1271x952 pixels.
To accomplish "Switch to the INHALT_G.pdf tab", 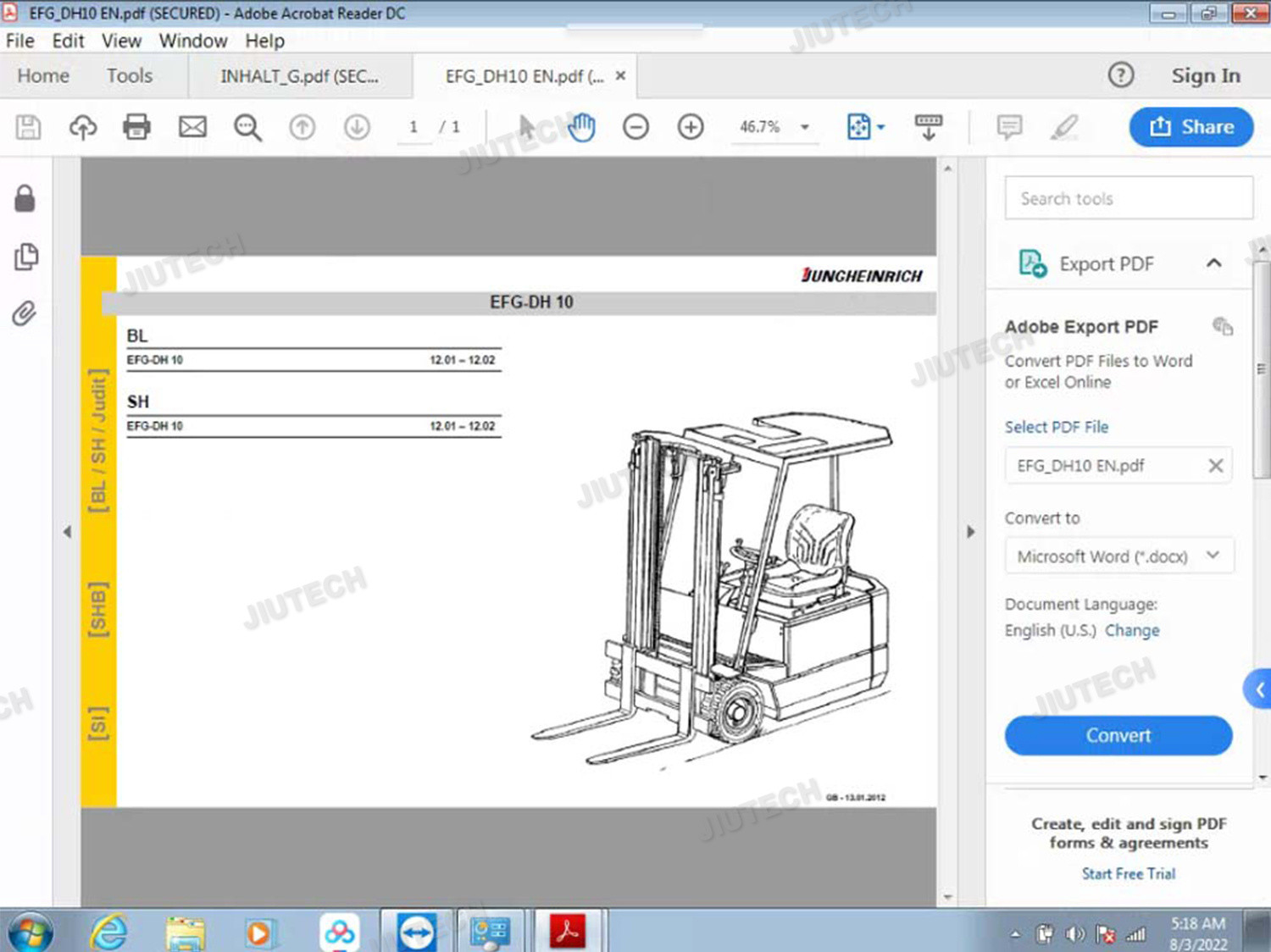I will tap(299, 76).
